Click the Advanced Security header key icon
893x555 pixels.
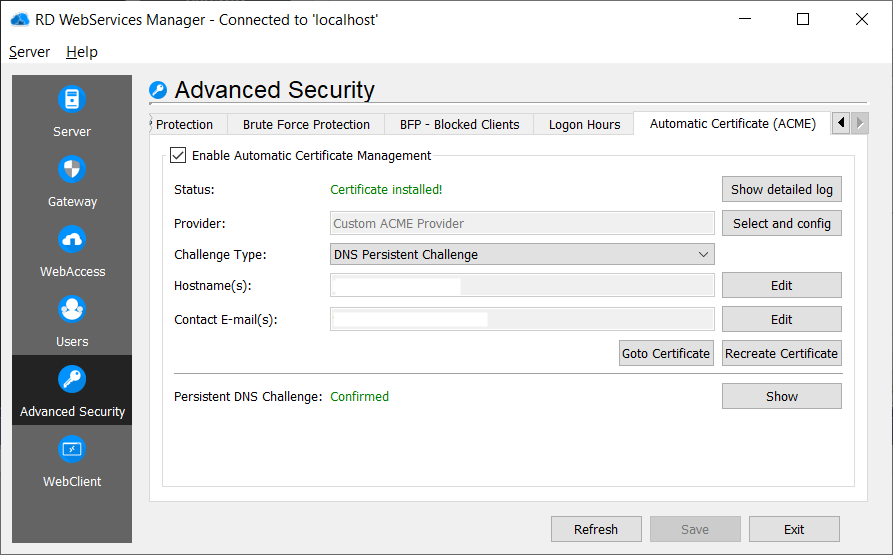[x=158, y=90]
